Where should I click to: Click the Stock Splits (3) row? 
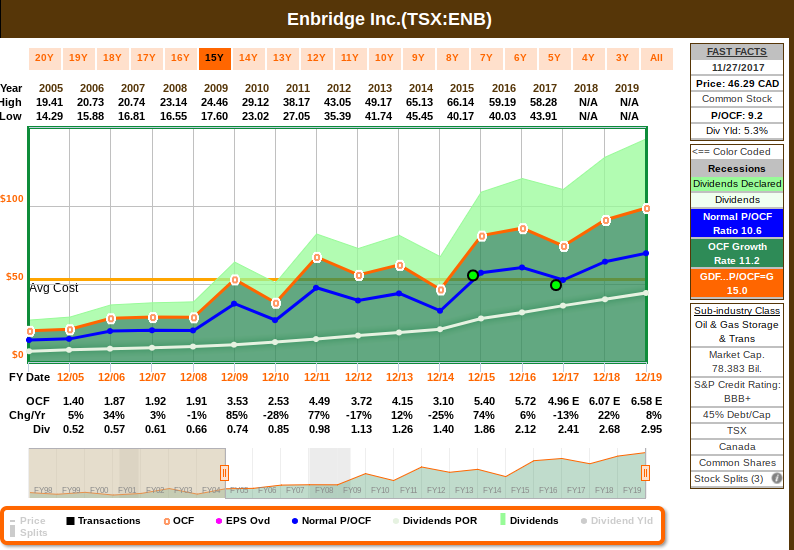coord(737,479)
